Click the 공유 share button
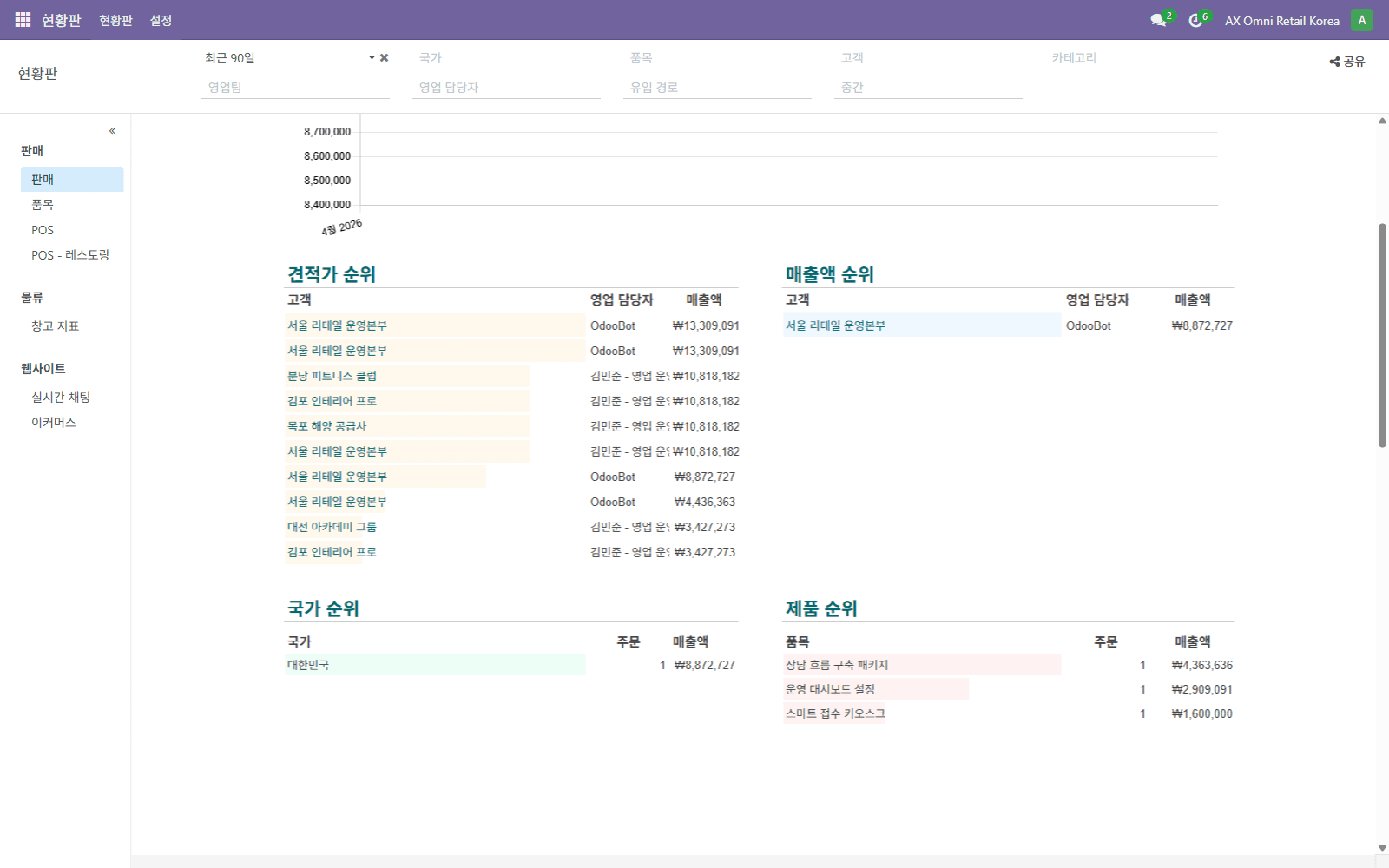 [1346, 62]
